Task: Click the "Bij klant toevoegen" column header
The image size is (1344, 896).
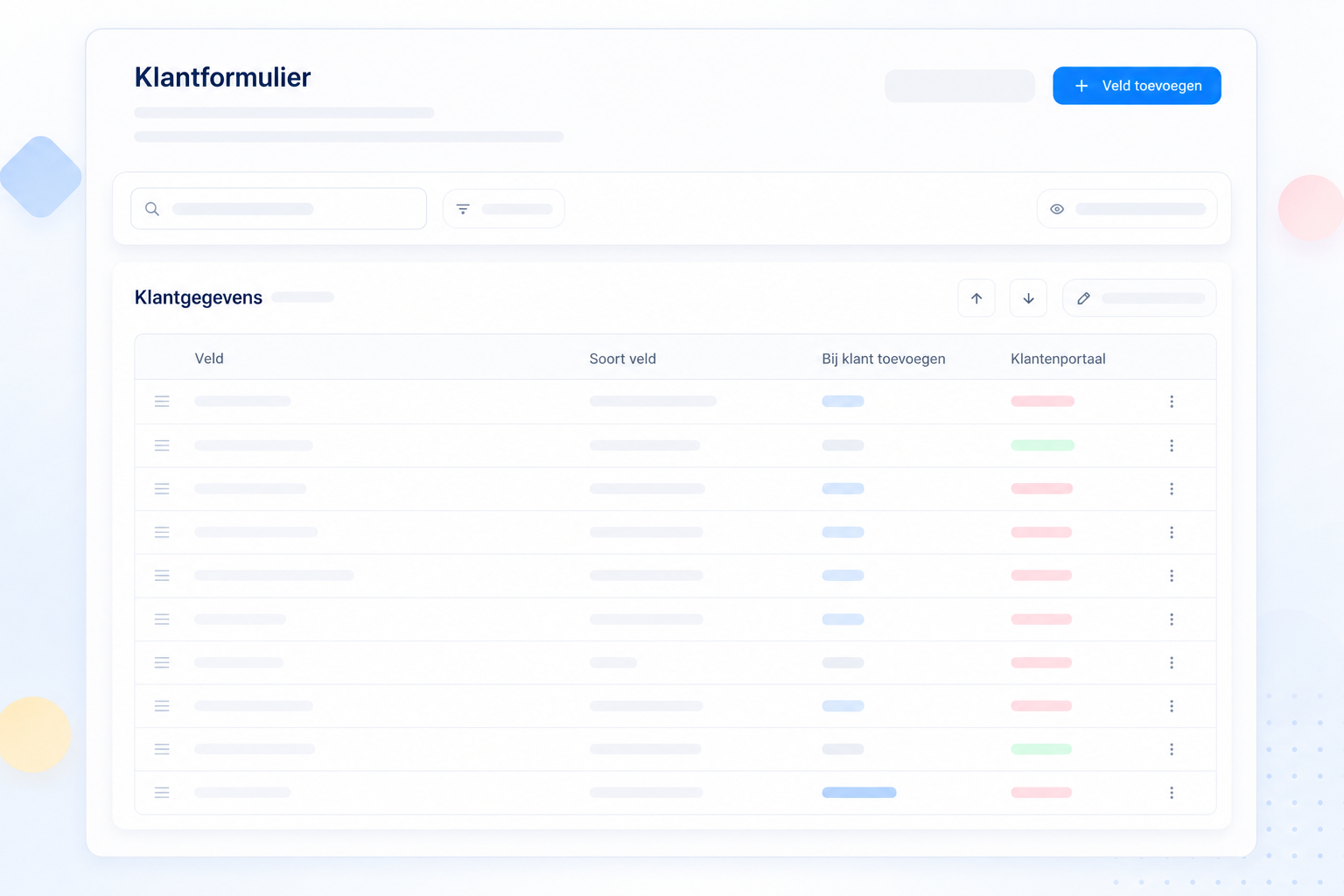Action: point(884,359)
